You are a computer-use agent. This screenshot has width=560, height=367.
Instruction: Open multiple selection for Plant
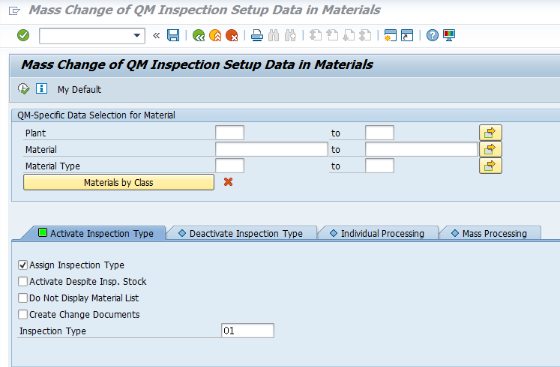coord(490,133)
